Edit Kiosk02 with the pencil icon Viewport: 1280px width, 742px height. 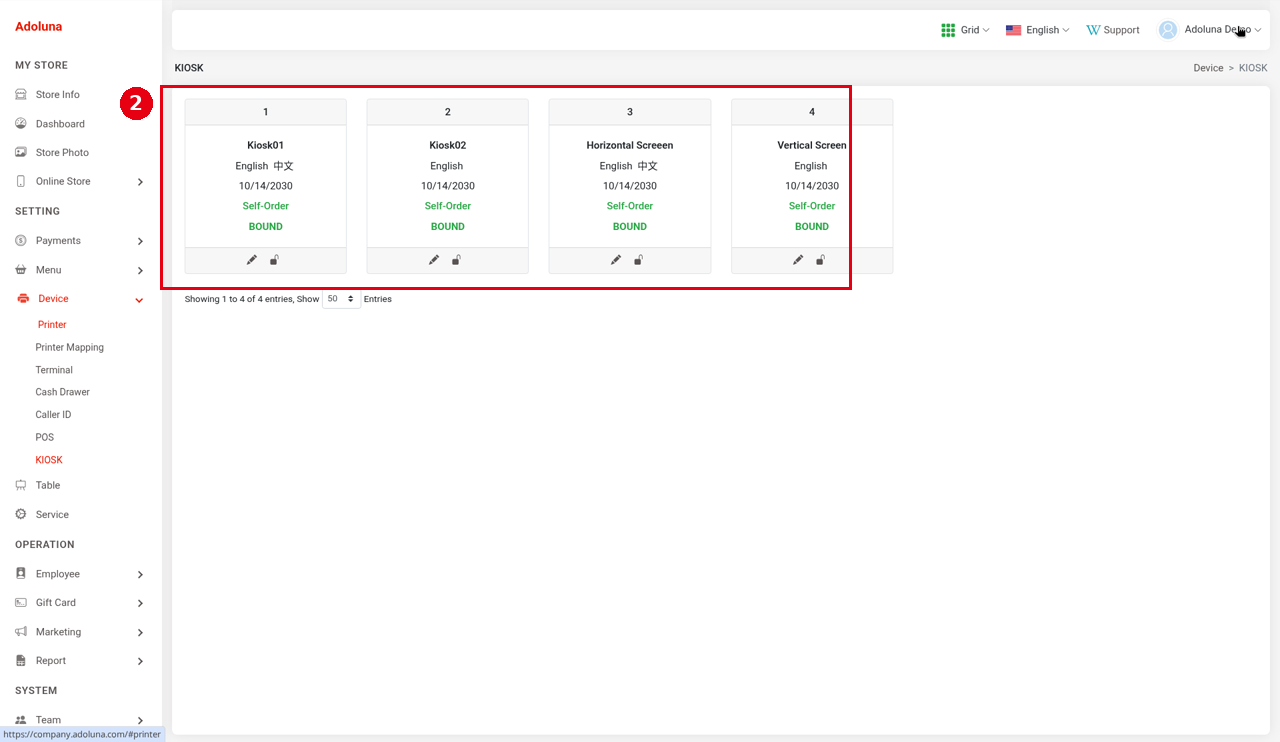(x=434, y=260)
